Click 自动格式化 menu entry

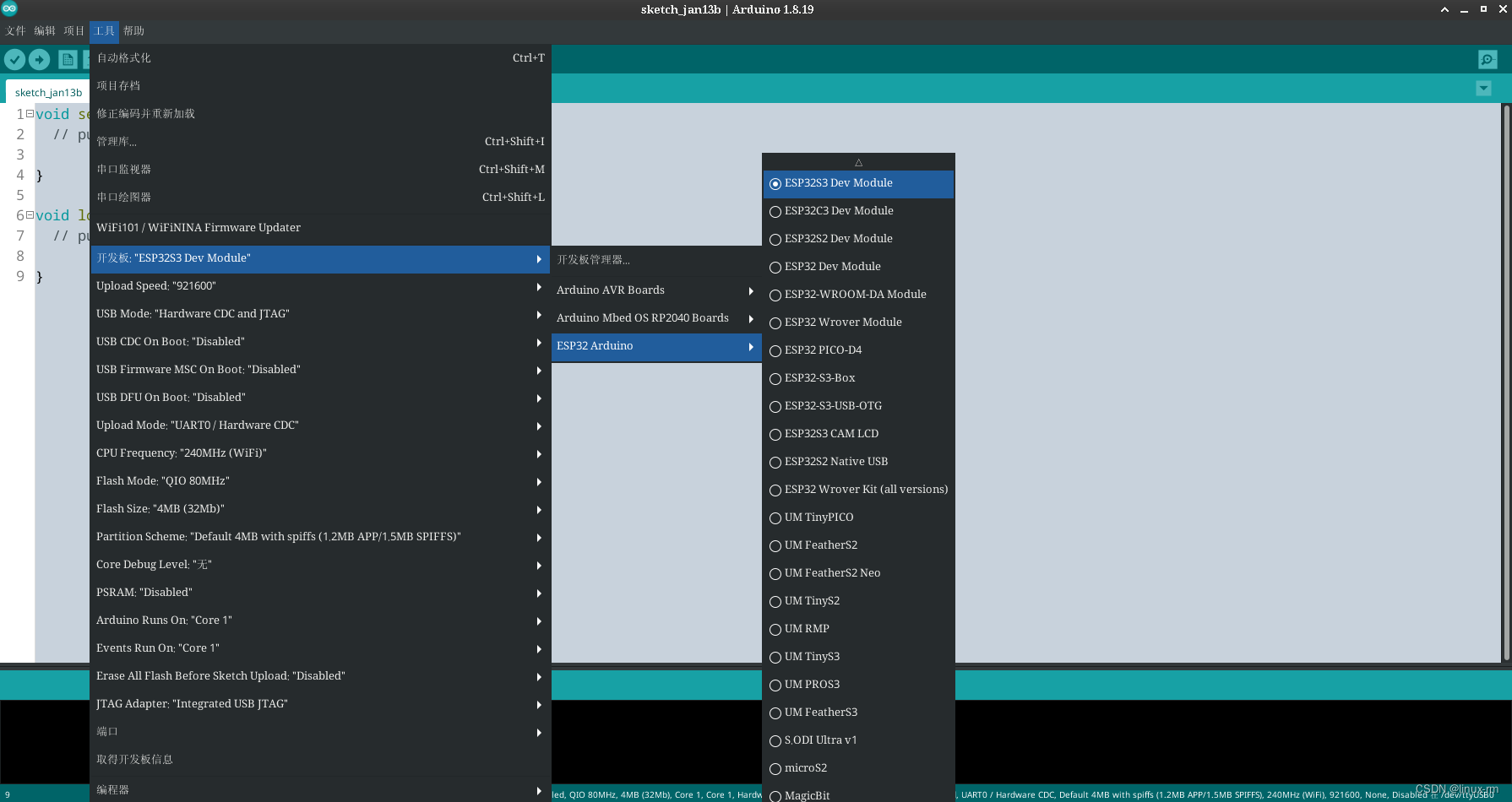coord(320,58)
